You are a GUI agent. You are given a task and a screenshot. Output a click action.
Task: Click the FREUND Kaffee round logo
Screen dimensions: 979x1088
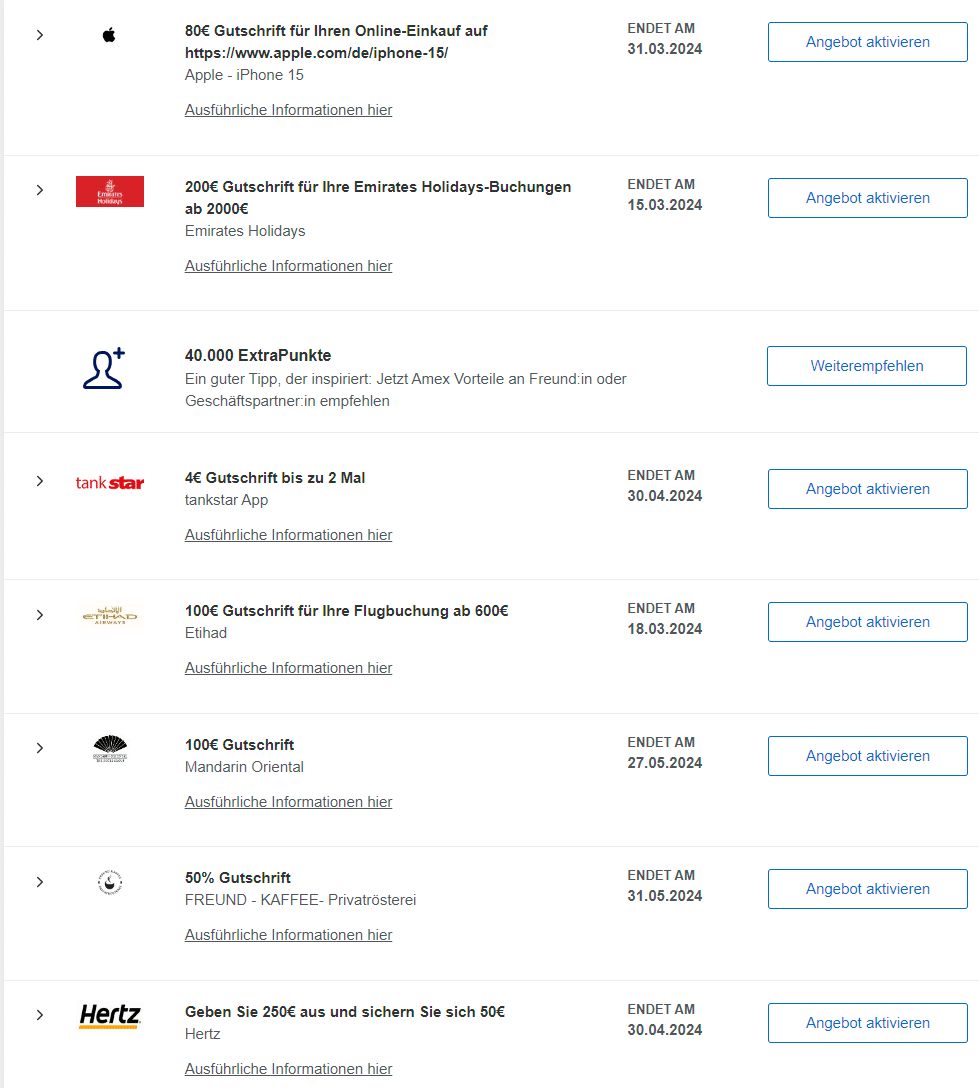click(x=110, y=883)
